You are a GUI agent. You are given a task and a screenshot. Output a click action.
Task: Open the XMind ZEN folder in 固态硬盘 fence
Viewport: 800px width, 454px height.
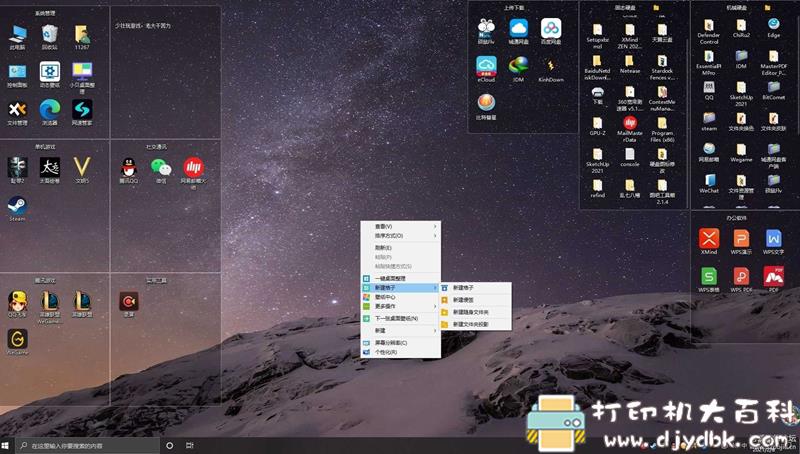click(630, 36)
